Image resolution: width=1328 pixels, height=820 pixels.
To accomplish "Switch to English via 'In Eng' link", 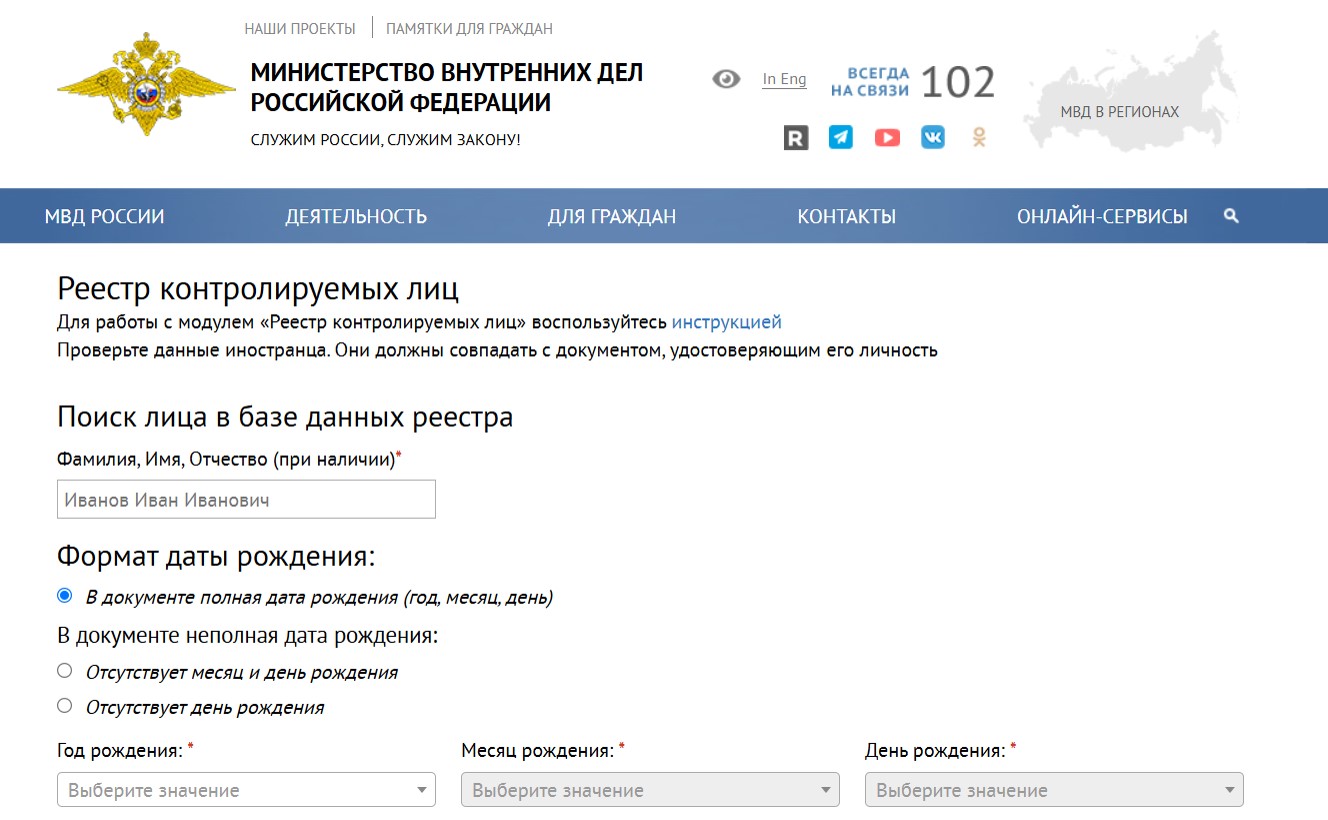I will tap(784, 79).
